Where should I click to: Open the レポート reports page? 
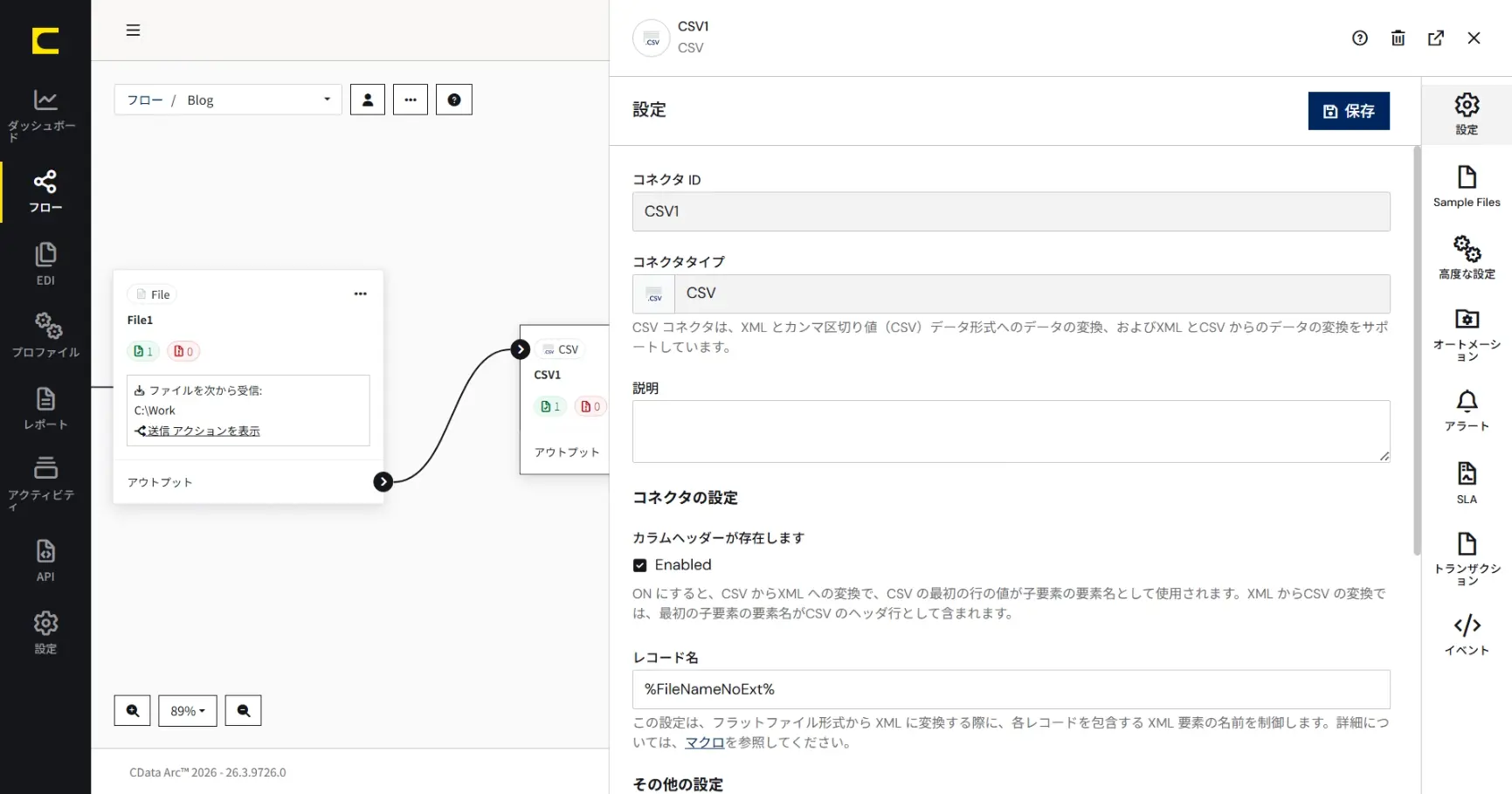click(45, 409)
